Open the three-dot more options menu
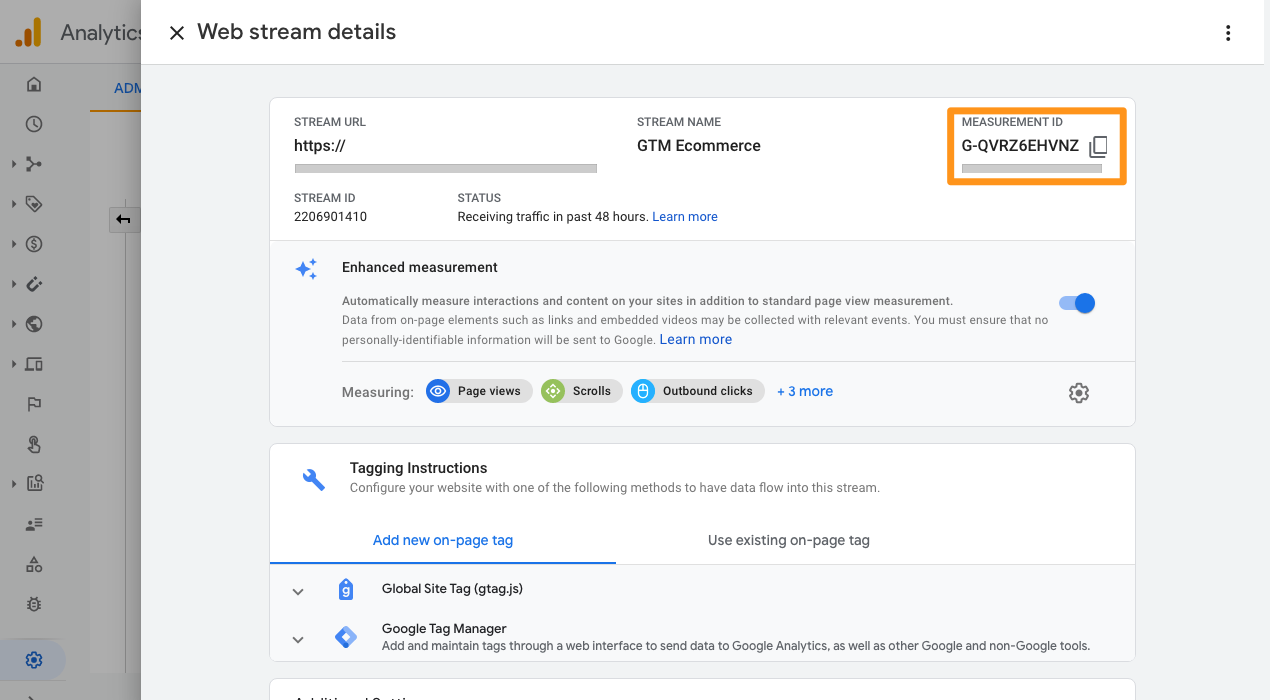The width and height of the screenshot is (1270, 700). (1228, 33)
